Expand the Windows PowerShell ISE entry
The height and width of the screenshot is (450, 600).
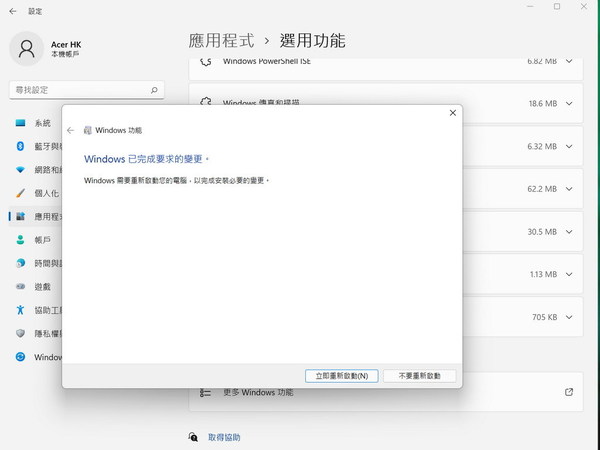pyautogui.click(x=569, y=61)
